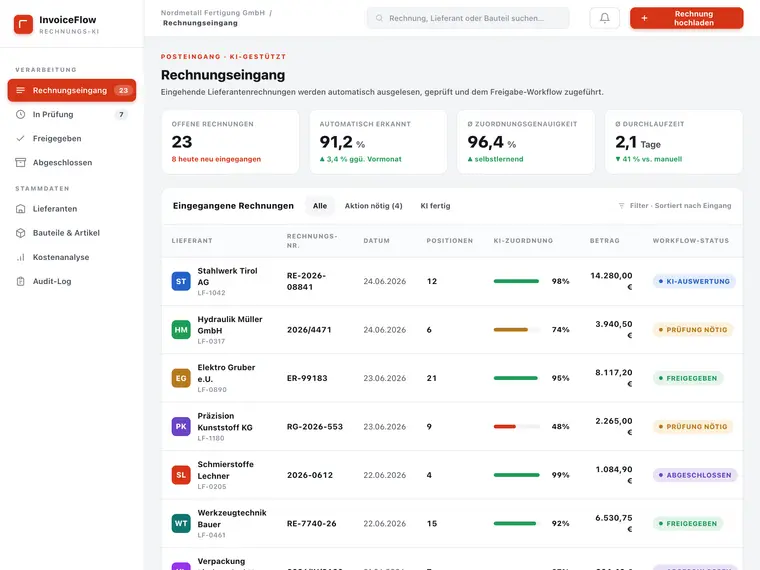The height and width of the screenshot is (570, 760).
Task: Open the Audit-Log
Action: coord(72,281)
